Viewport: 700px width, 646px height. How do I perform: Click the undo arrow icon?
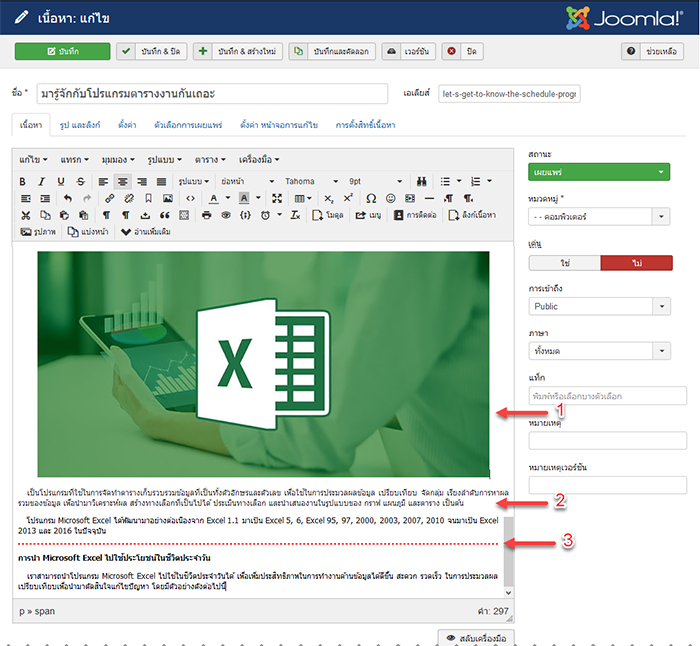67,198
